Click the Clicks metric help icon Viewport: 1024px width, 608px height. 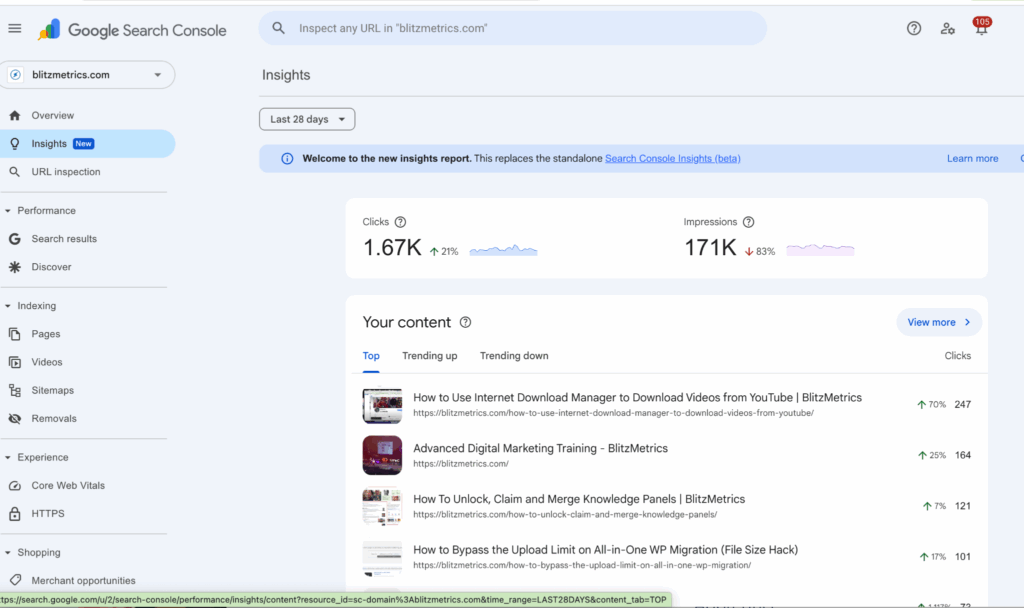(x=400, y=222)
